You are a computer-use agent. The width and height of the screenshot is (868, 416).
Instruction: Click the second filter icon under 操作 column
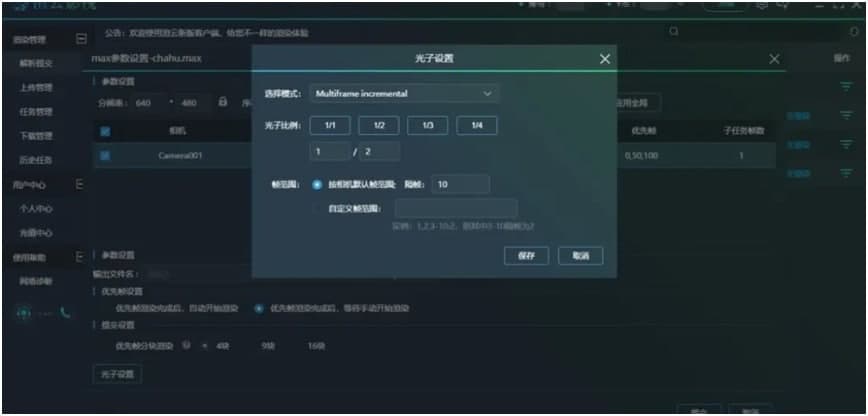click(x=846, y=115)
